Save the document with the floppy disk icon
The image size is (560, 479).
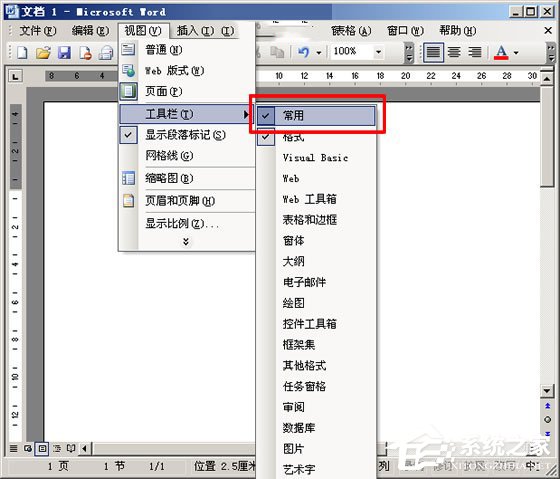(64, 53)
